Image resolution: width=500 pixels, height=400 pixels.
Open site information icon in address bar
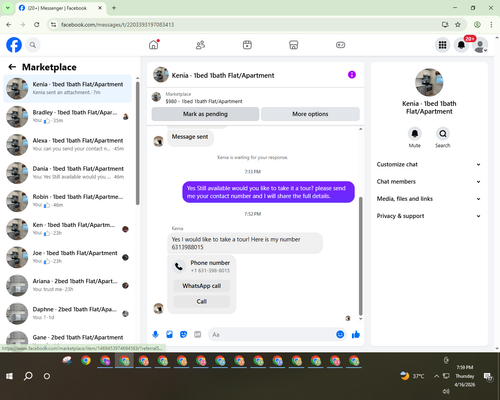coord(53,24)
